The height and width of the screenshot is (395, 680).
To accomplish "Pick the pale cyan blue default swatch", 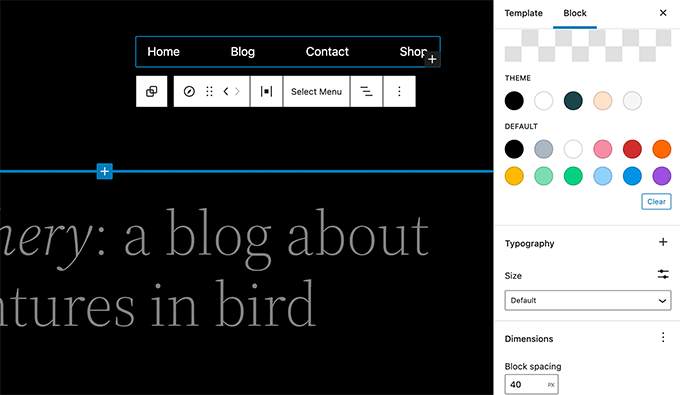I will tap(602, 176).
